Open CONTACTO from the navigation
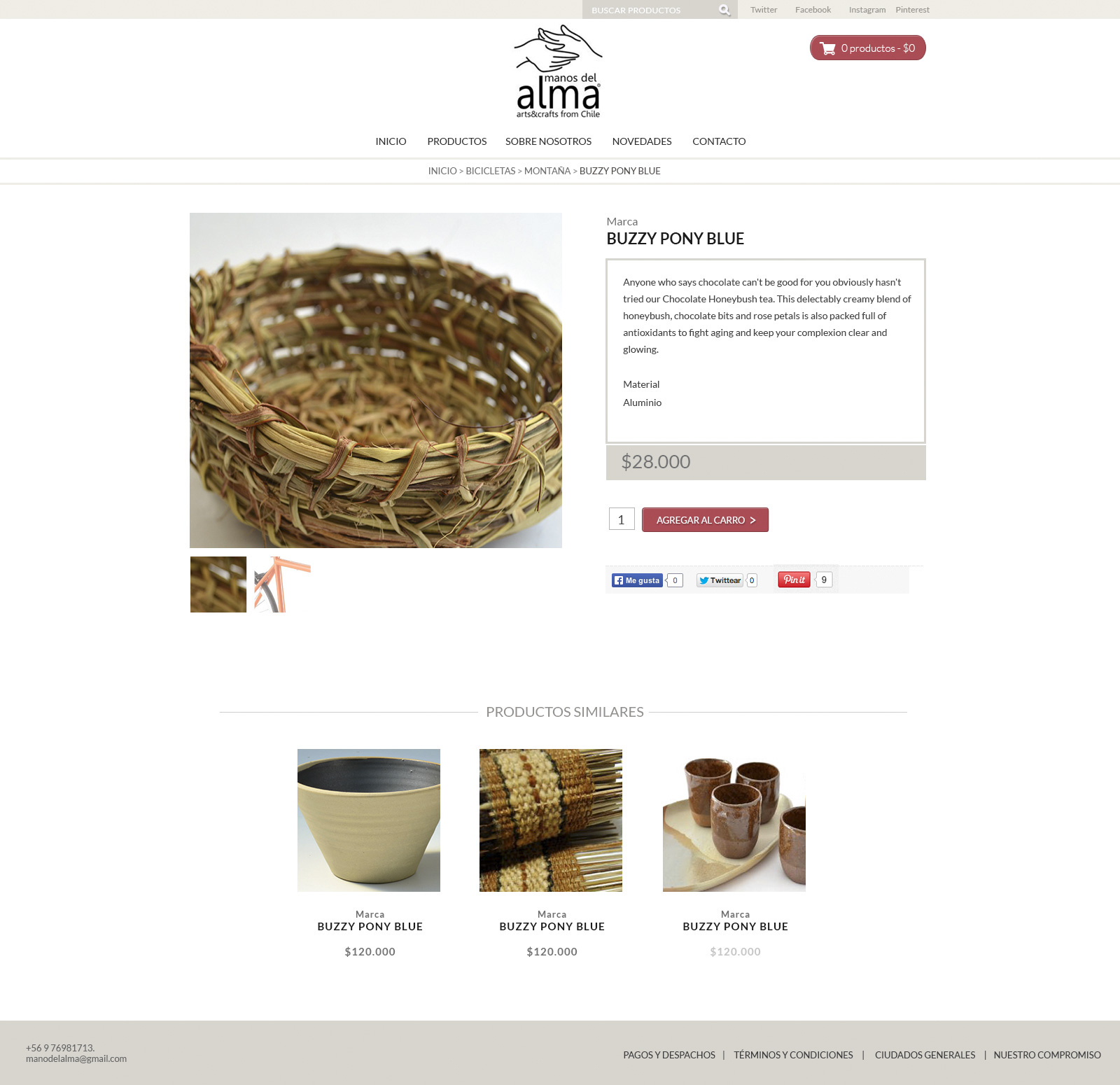Image resolution: width=1120 pixels, height=1085 pixels. pyautogui.click(x=719, y=141)
